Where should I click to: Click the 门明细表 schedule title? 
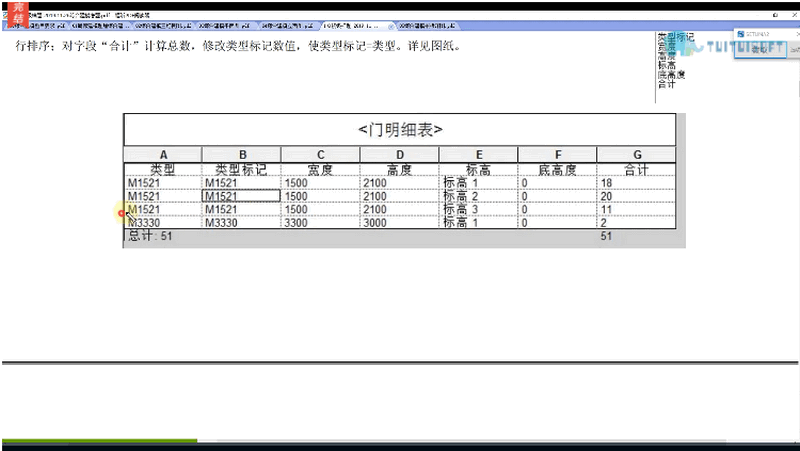(399, 130)
